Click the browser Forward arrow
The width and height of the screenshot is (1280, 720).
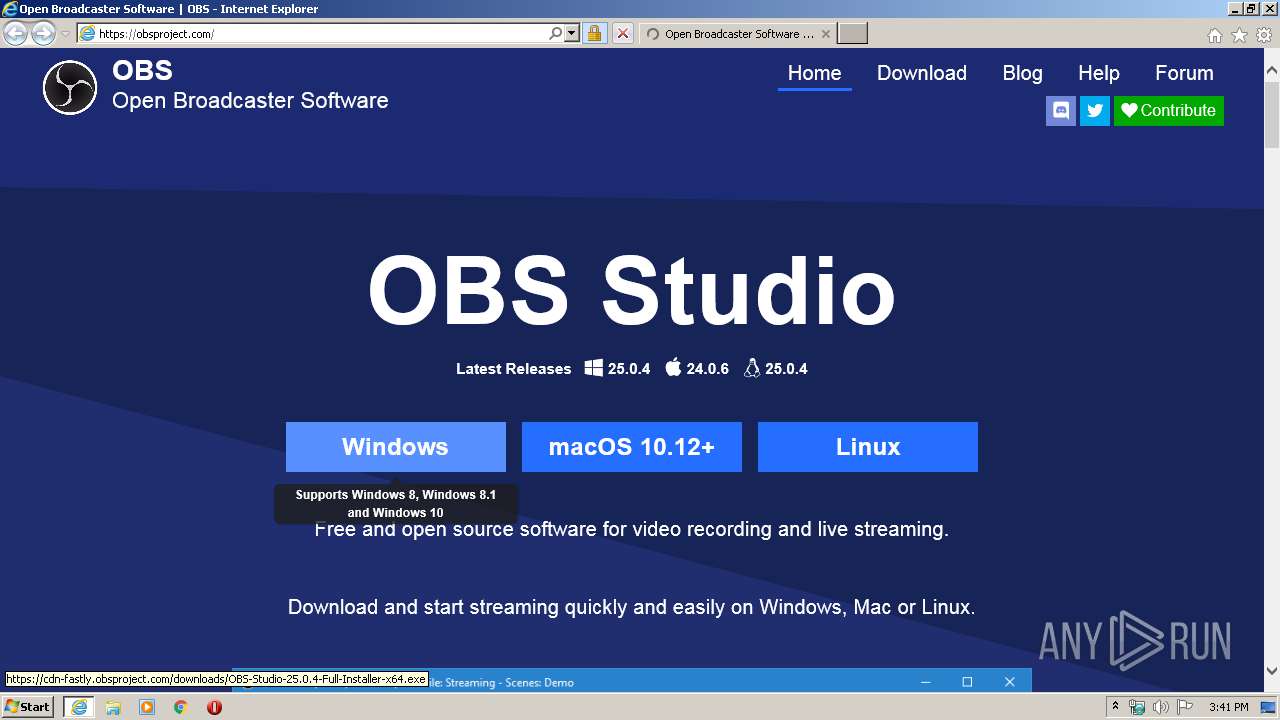point(43,34)
